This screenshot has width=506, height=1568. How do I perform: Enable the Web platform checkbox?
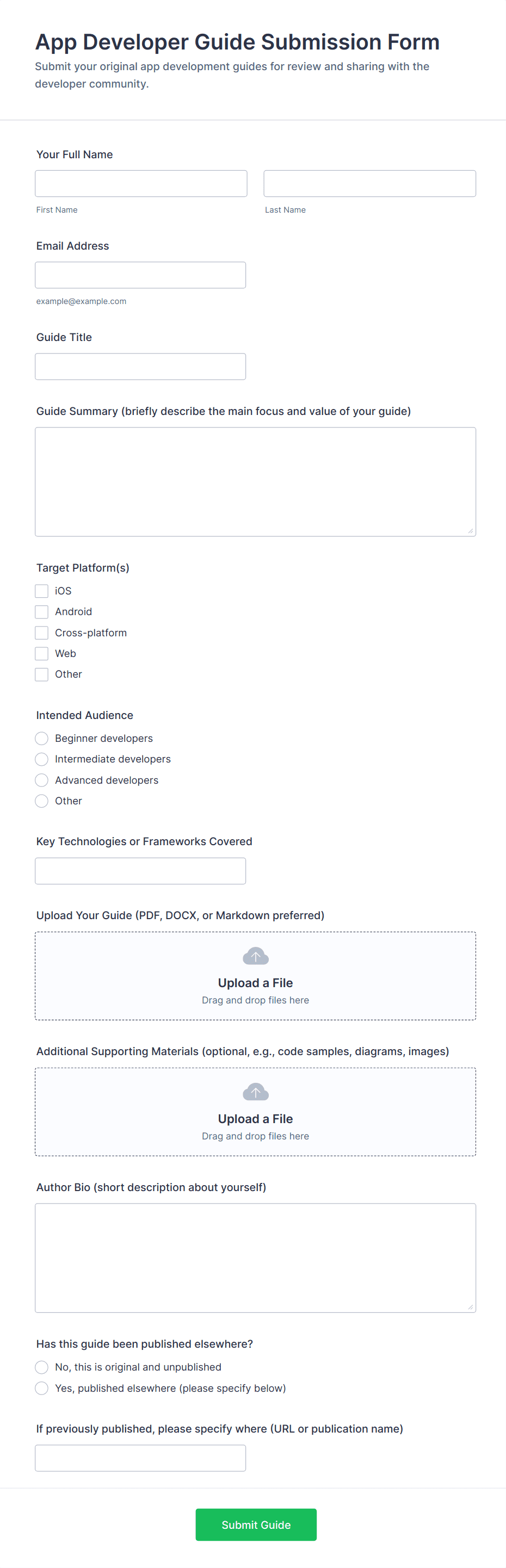(x=41, y=653)
